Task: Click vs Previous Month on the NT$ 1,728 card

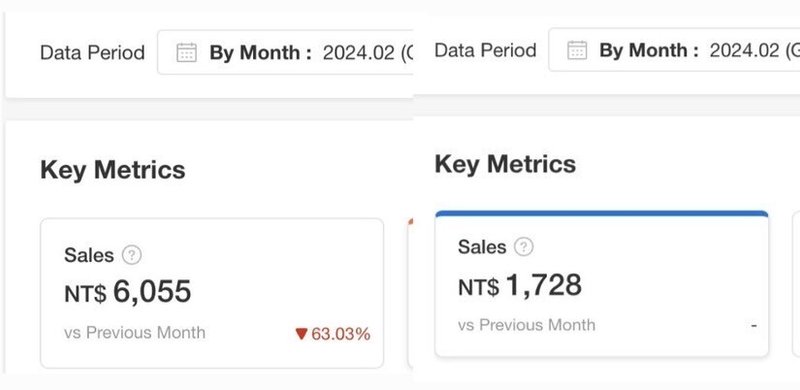Action: (527, 325)
